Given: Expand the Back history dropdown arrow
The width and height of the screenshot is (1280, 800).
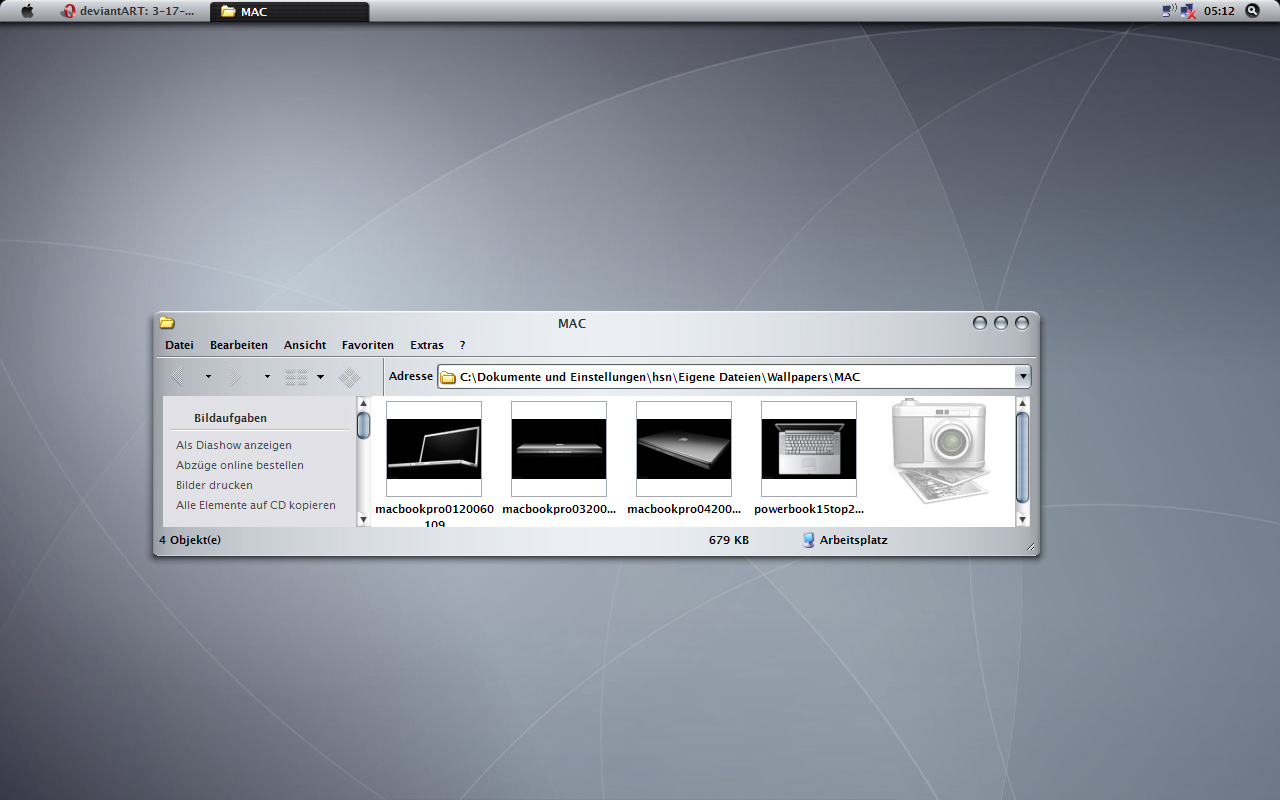Looking at the screenshot, I should (x=208, y=377).
